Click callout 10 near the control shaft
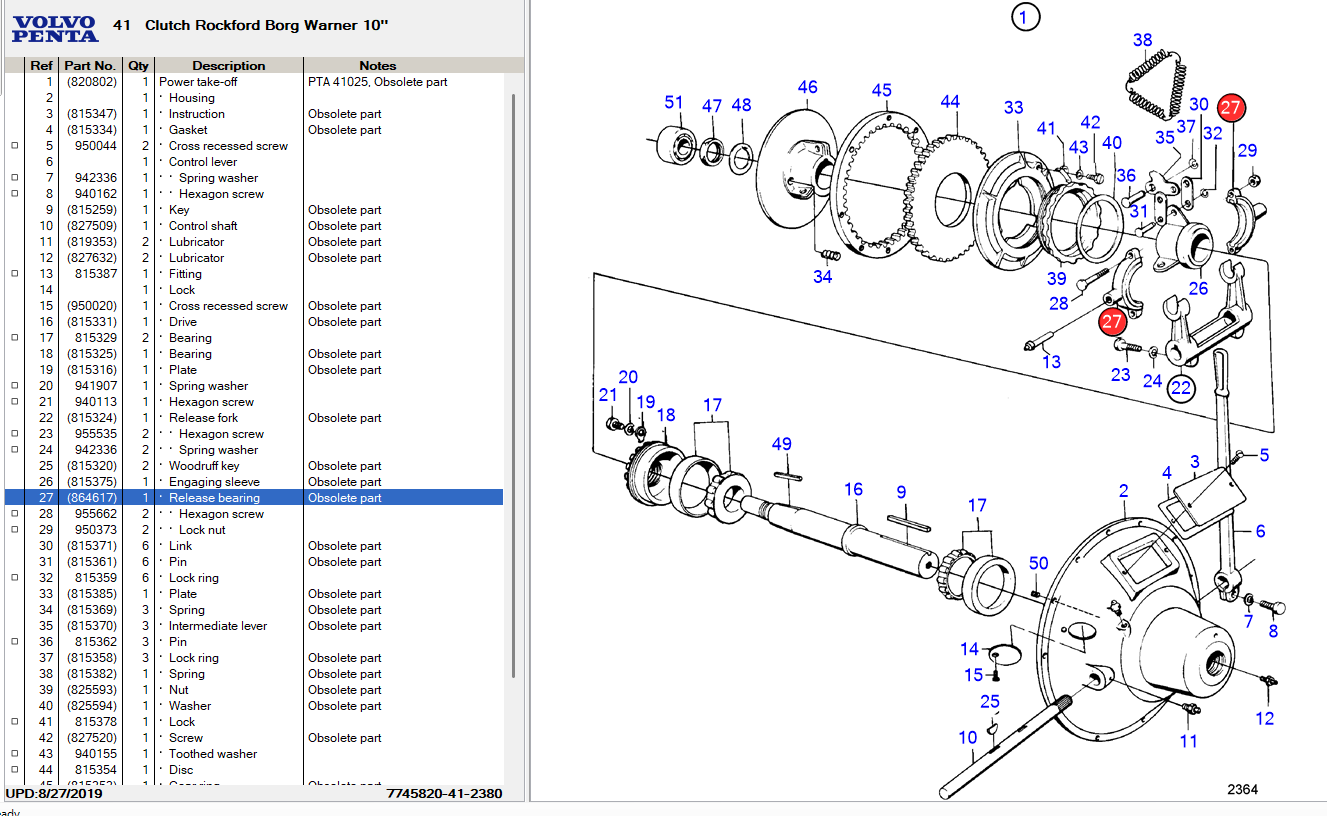Screen dimensions: 1327x816 (x=967, y=738)
